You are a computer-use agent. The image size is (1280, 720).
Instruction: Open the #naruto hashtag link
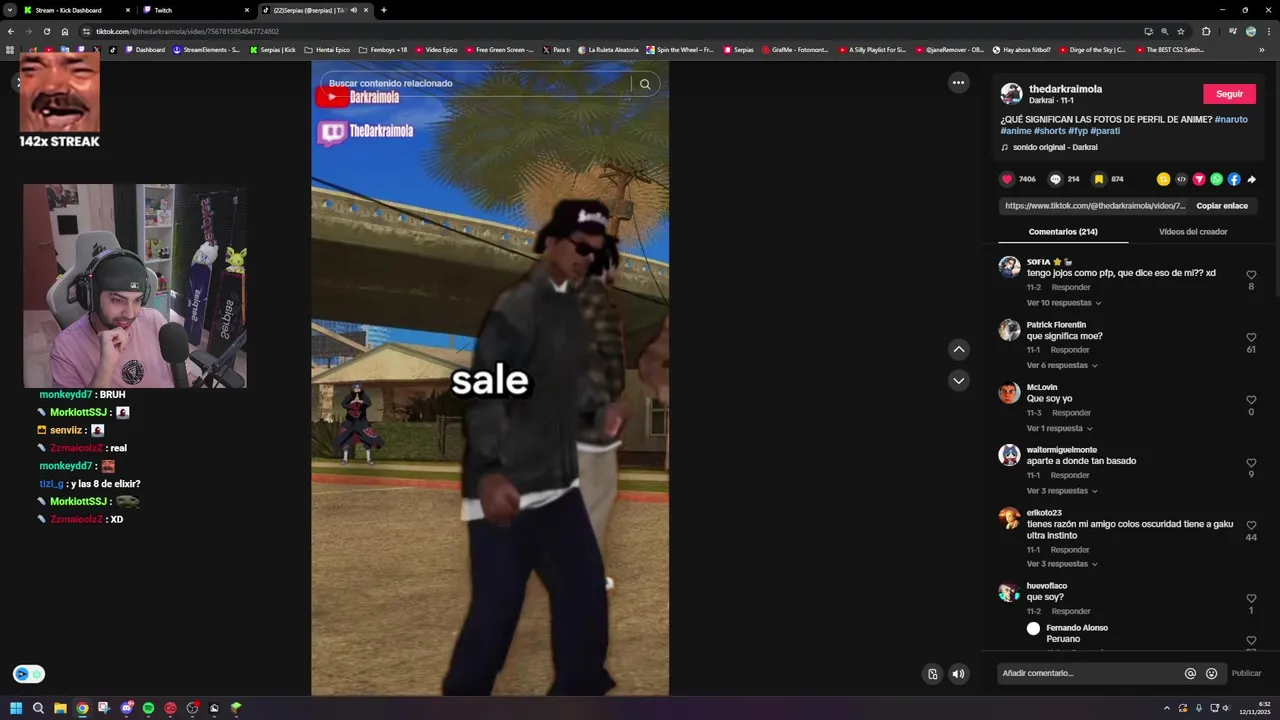click(x=1231, y=120)
